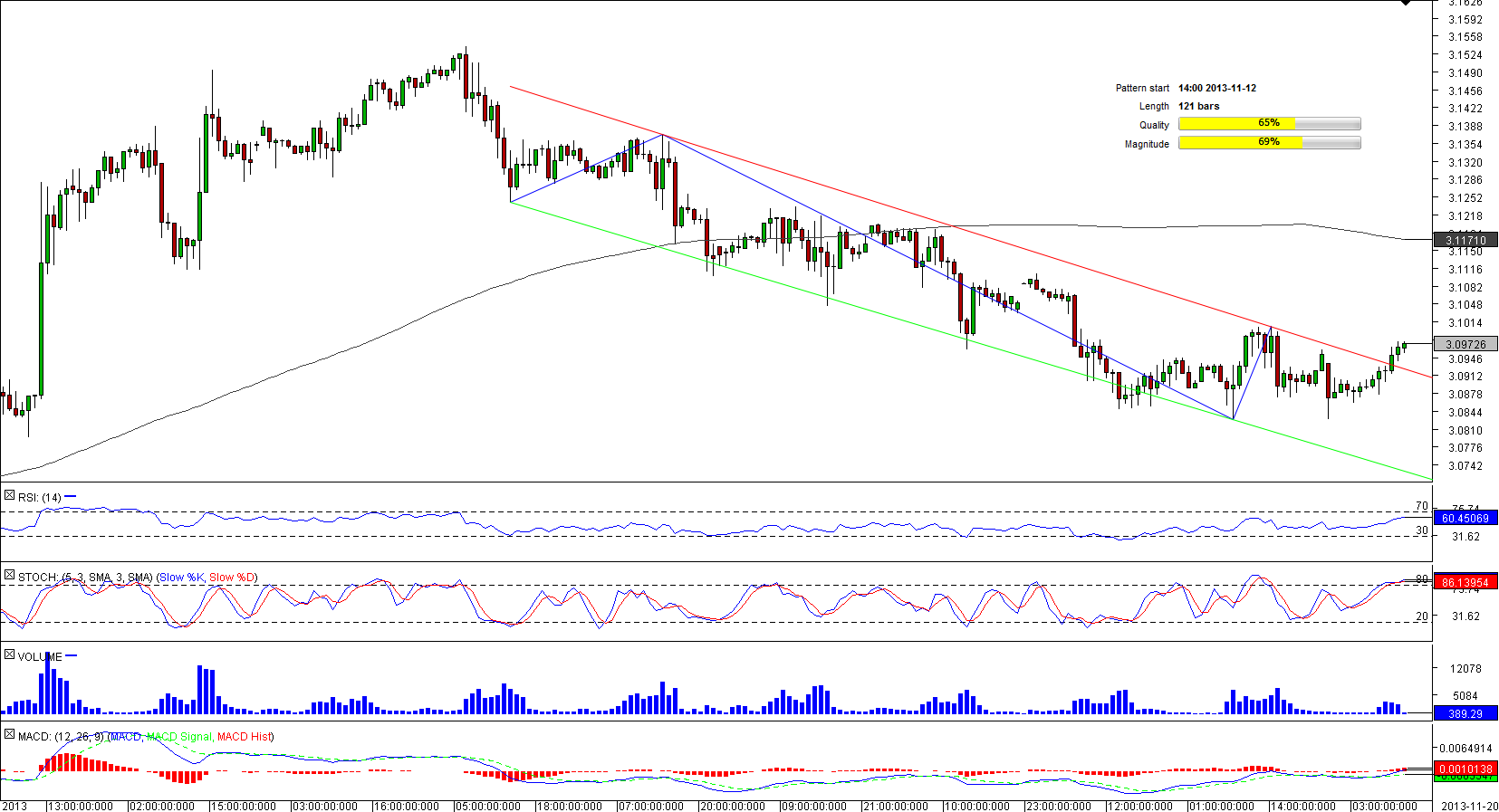Click the 0.0064914 MACD axis label
The image size is (1499, 812).
(x=1465, y=749)
